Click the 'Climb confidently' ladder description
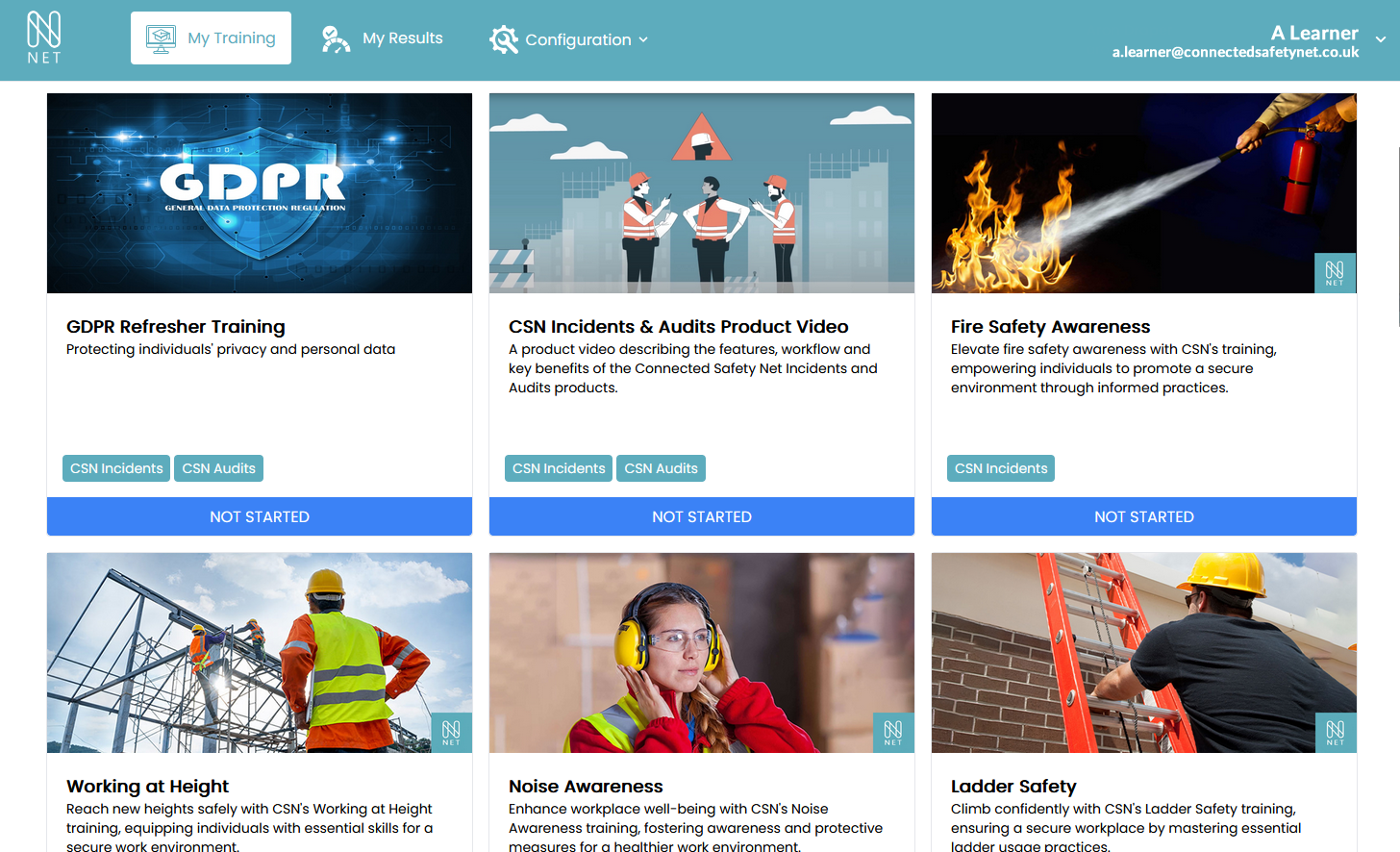 1126,828
